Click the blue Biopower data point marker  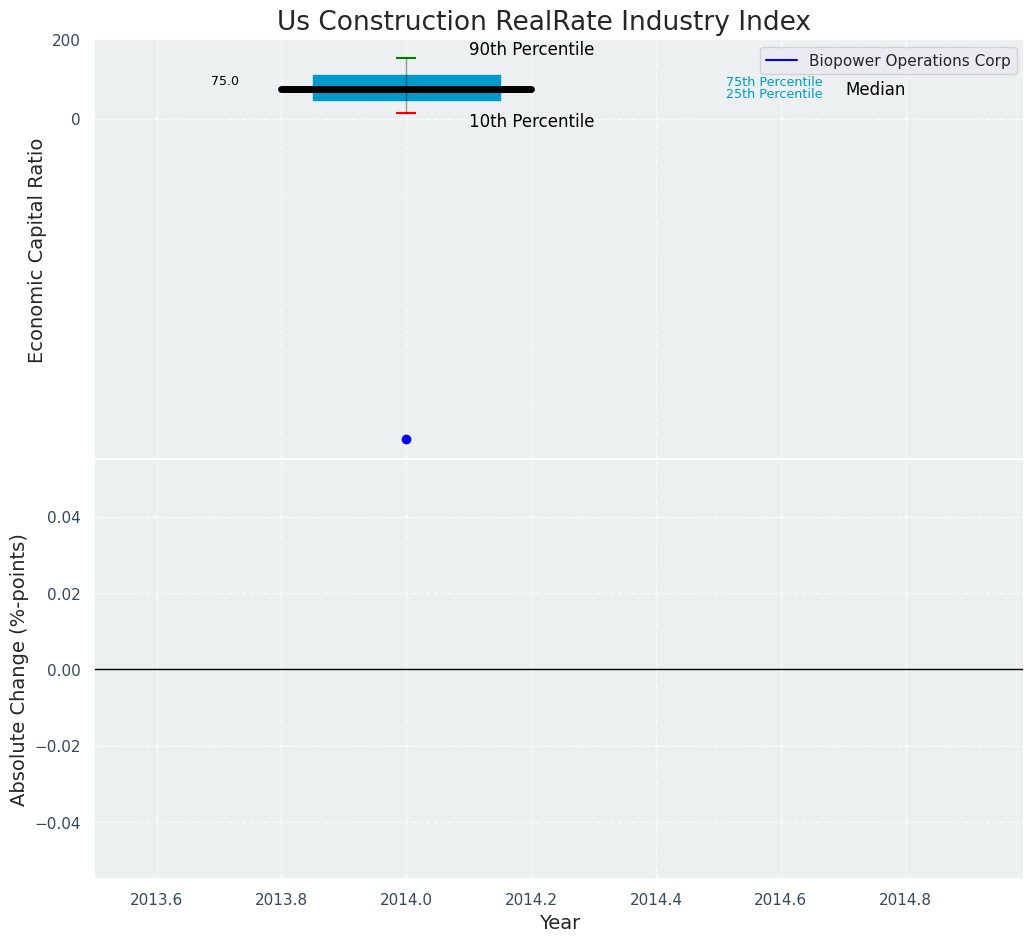[406, 439]
